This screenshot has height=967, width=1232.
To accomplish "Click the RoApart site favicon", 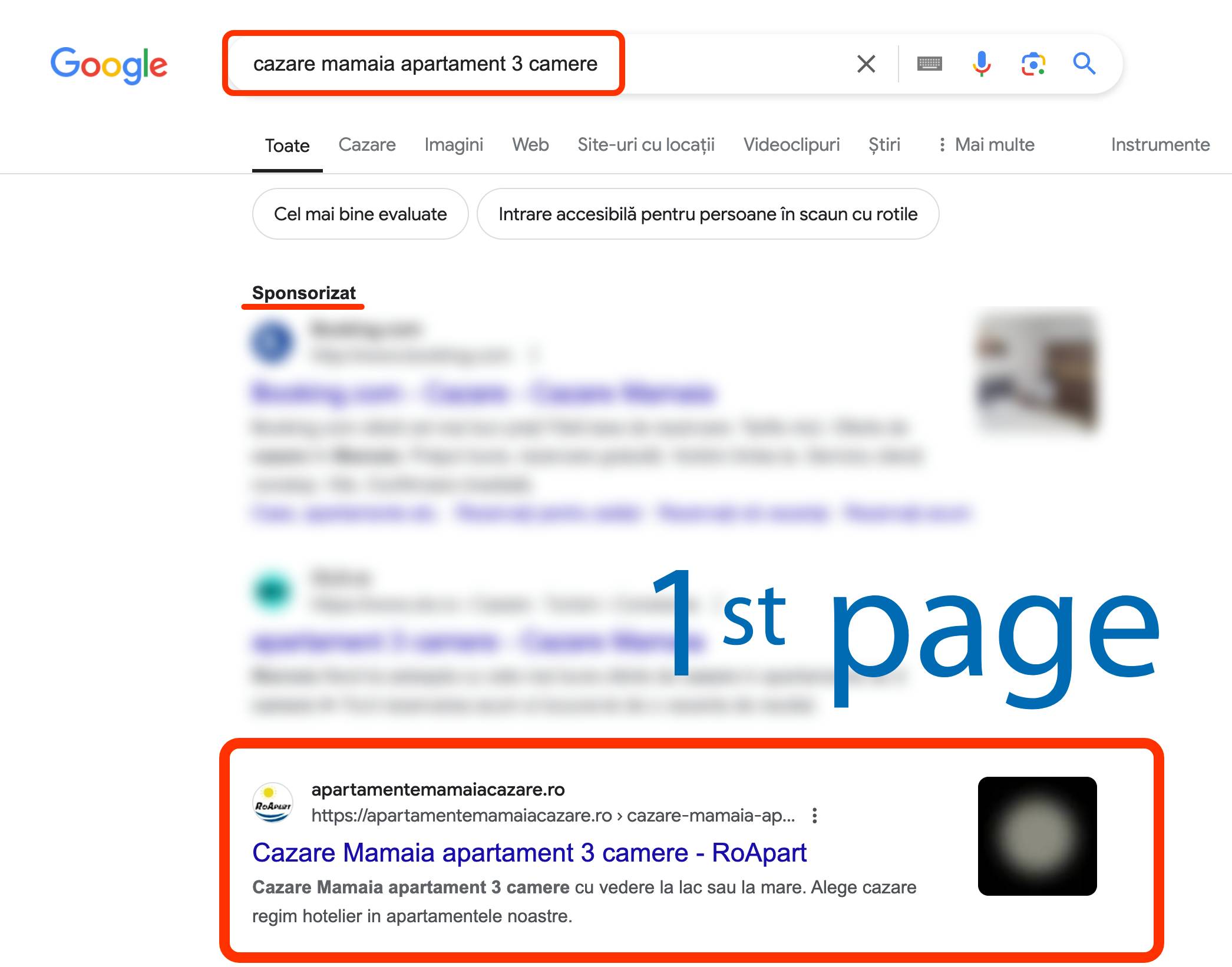I will click(272, 802).
